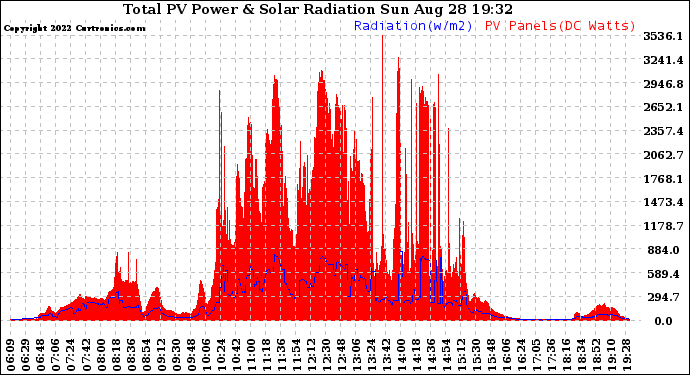Select the 15:48 time label

click(x=492, y=355)
